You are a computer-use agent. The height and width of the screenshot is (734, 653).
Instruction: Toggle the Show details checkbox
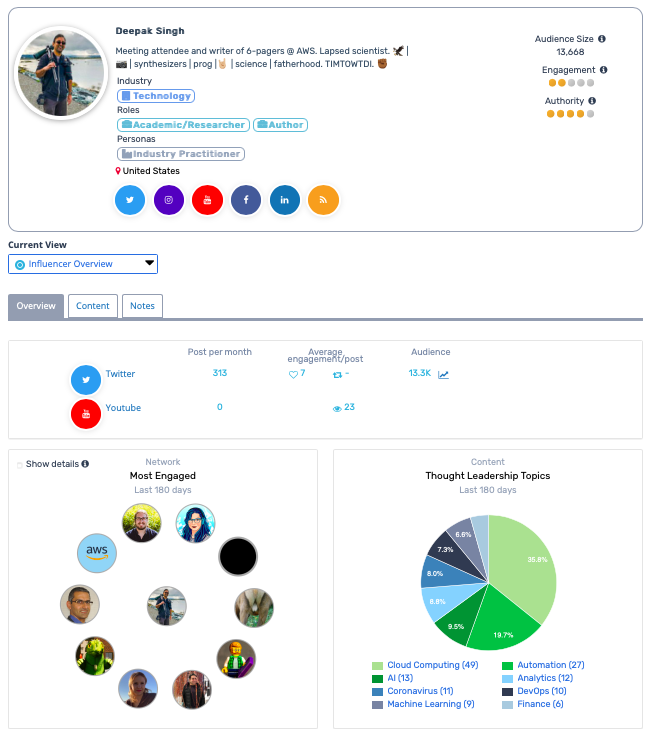pyautogui.click(x=20, y=465)
